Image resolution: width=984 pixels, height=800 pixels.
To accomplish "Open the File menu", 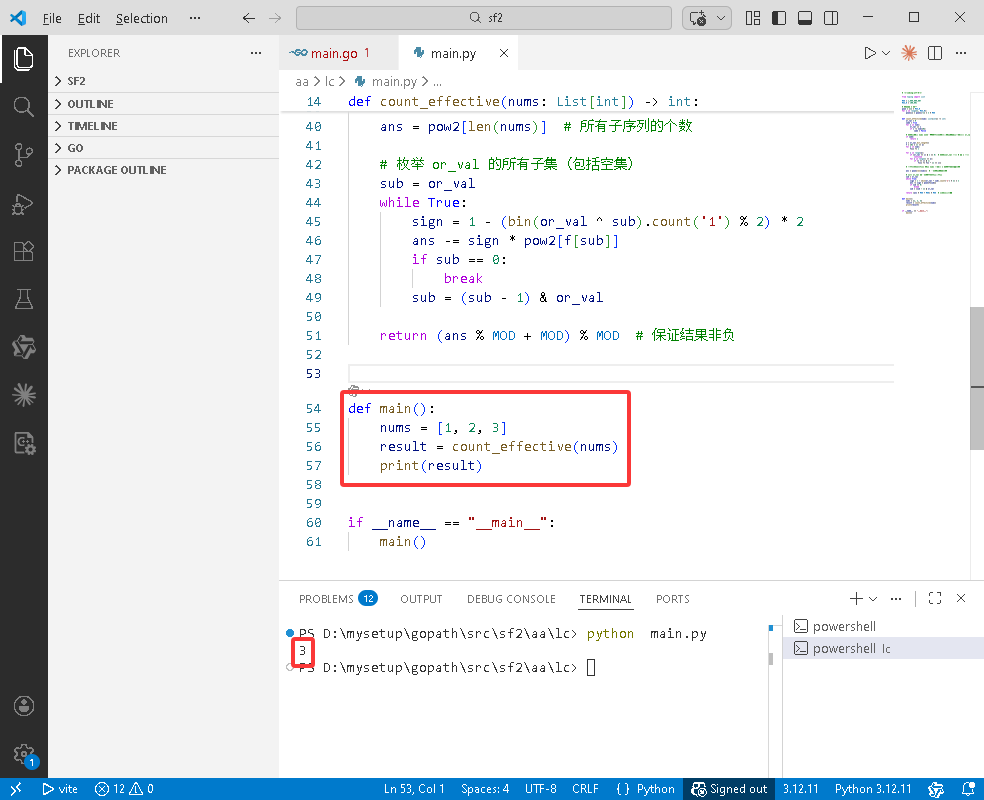I will [52, 18].
